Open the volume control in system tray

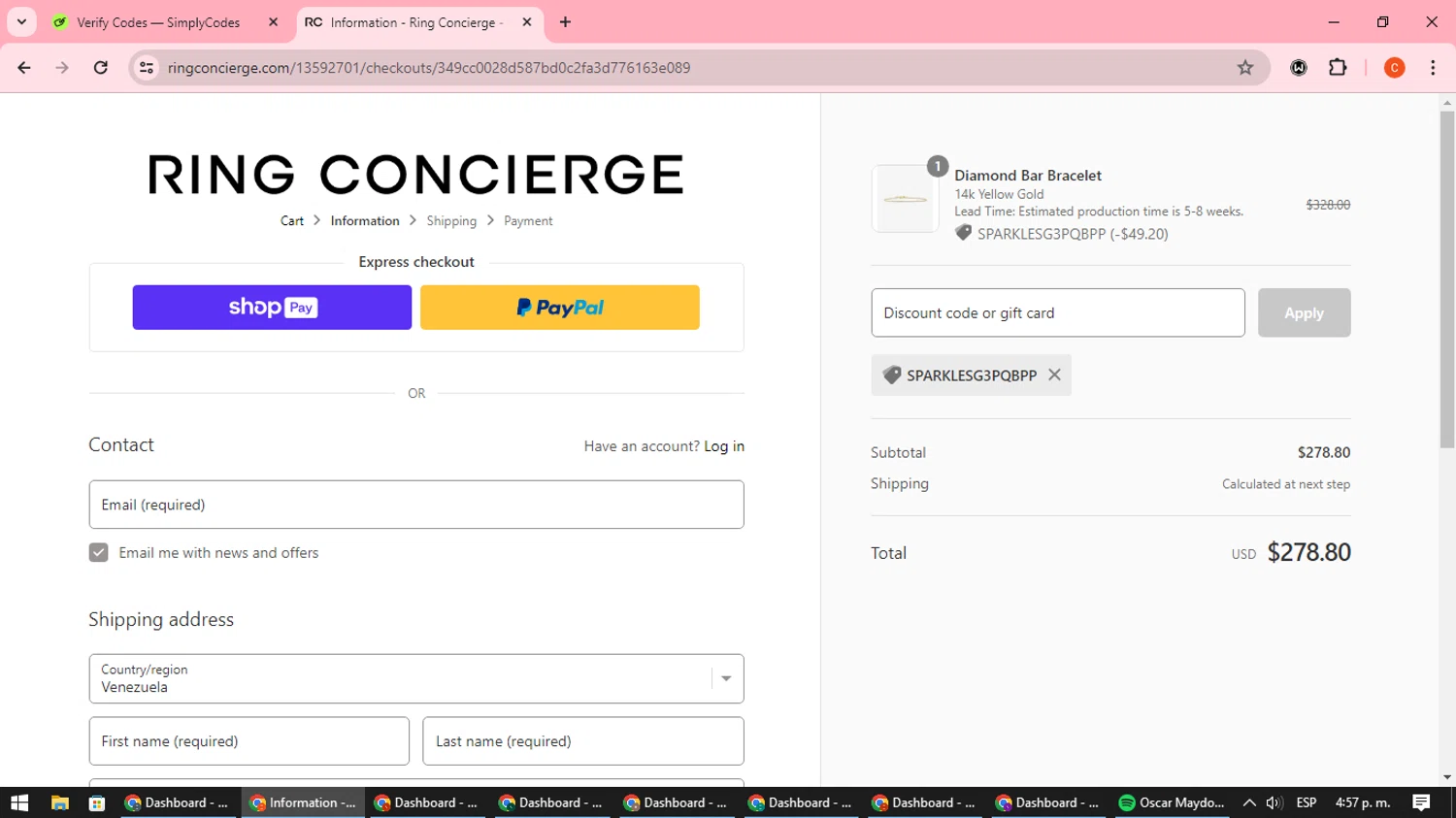(x=1274, y=802)
